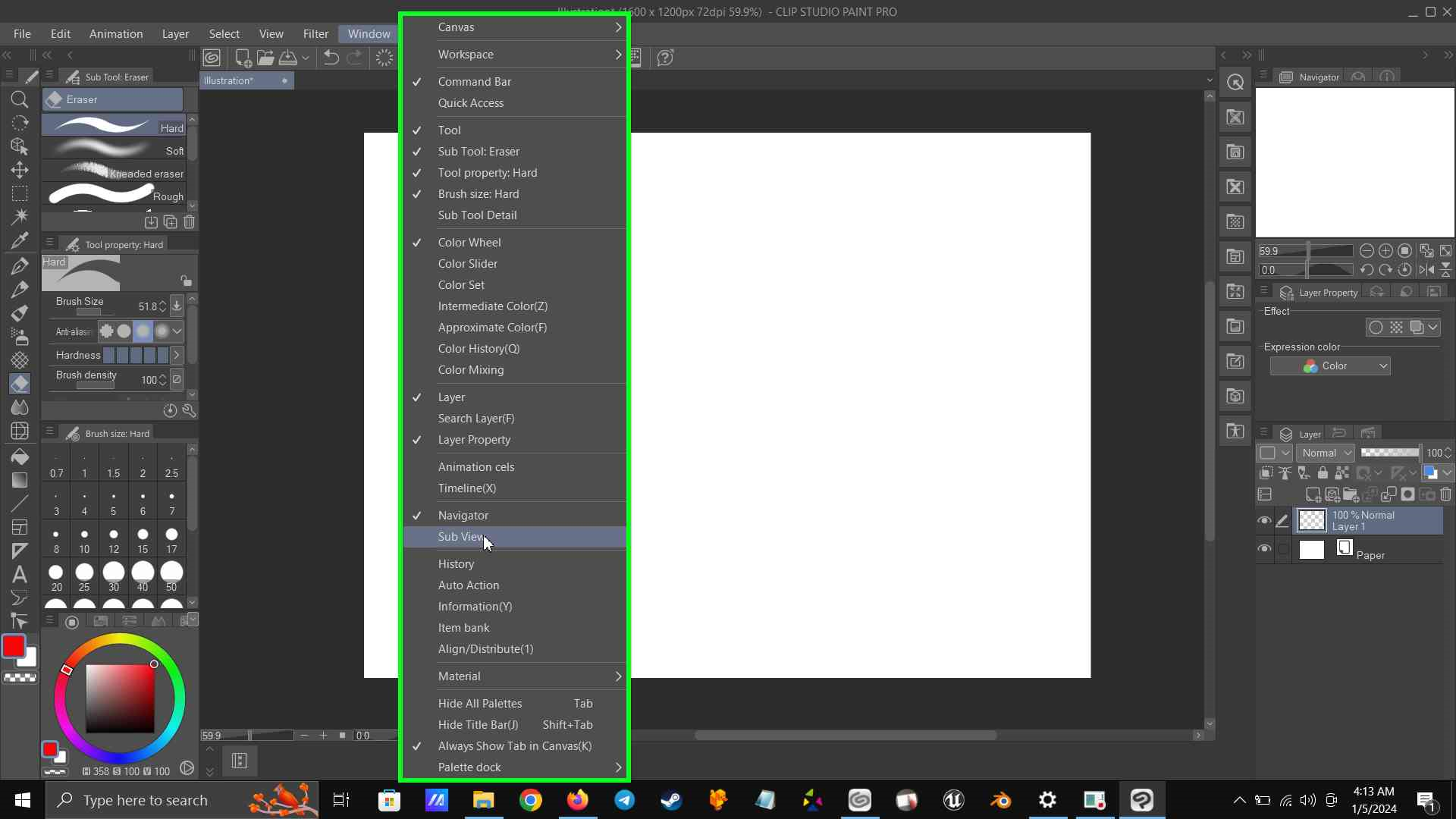Open the Filter menu
The image size is (1456, 819).
click(x=315, y=34)
